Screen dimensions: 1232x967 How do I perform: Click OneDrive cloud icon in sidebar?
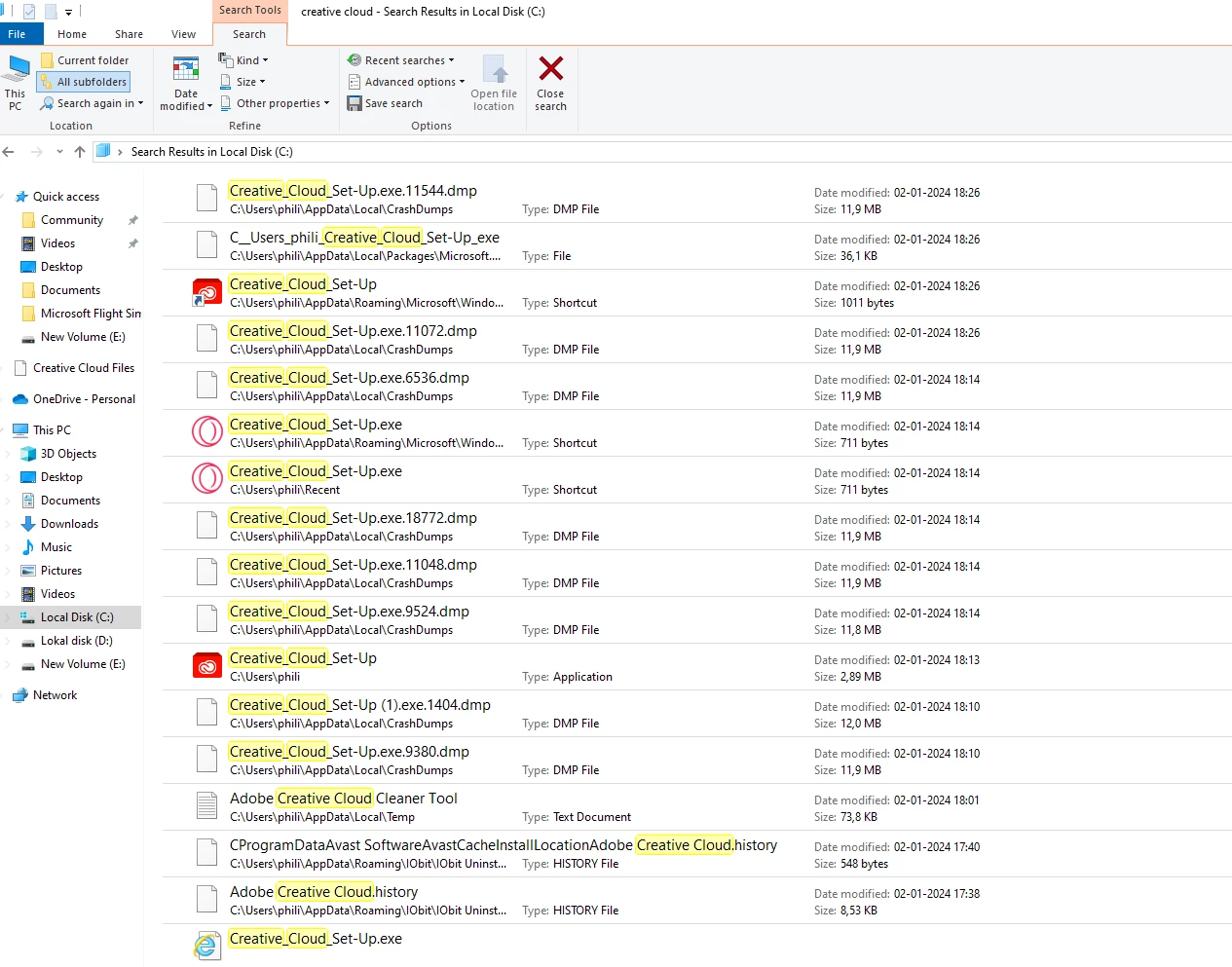20,399
